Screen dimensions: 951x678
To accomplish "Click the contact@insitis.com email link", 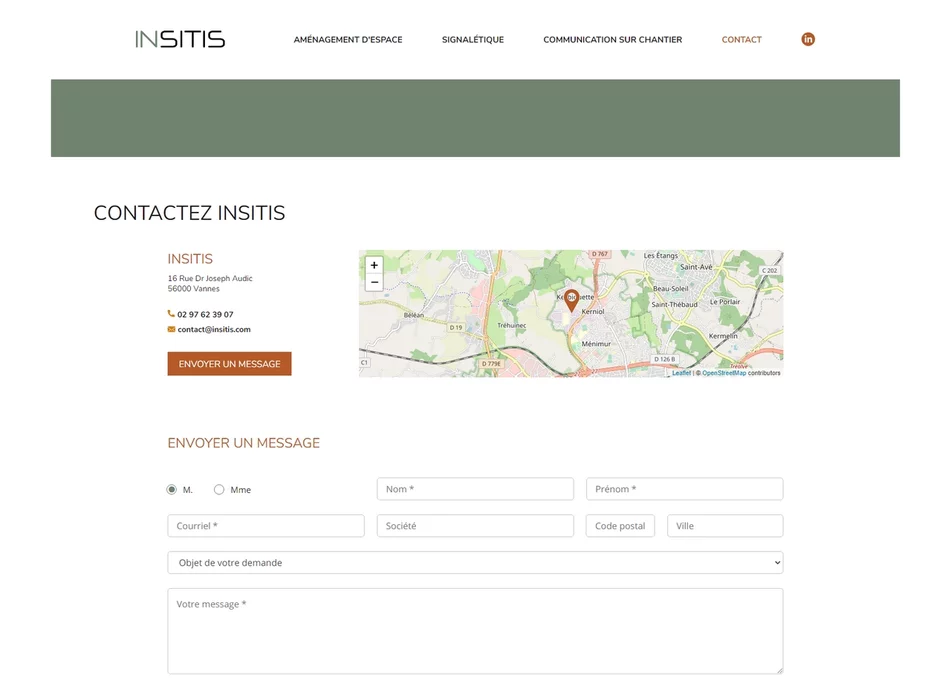I will point(214,329).
